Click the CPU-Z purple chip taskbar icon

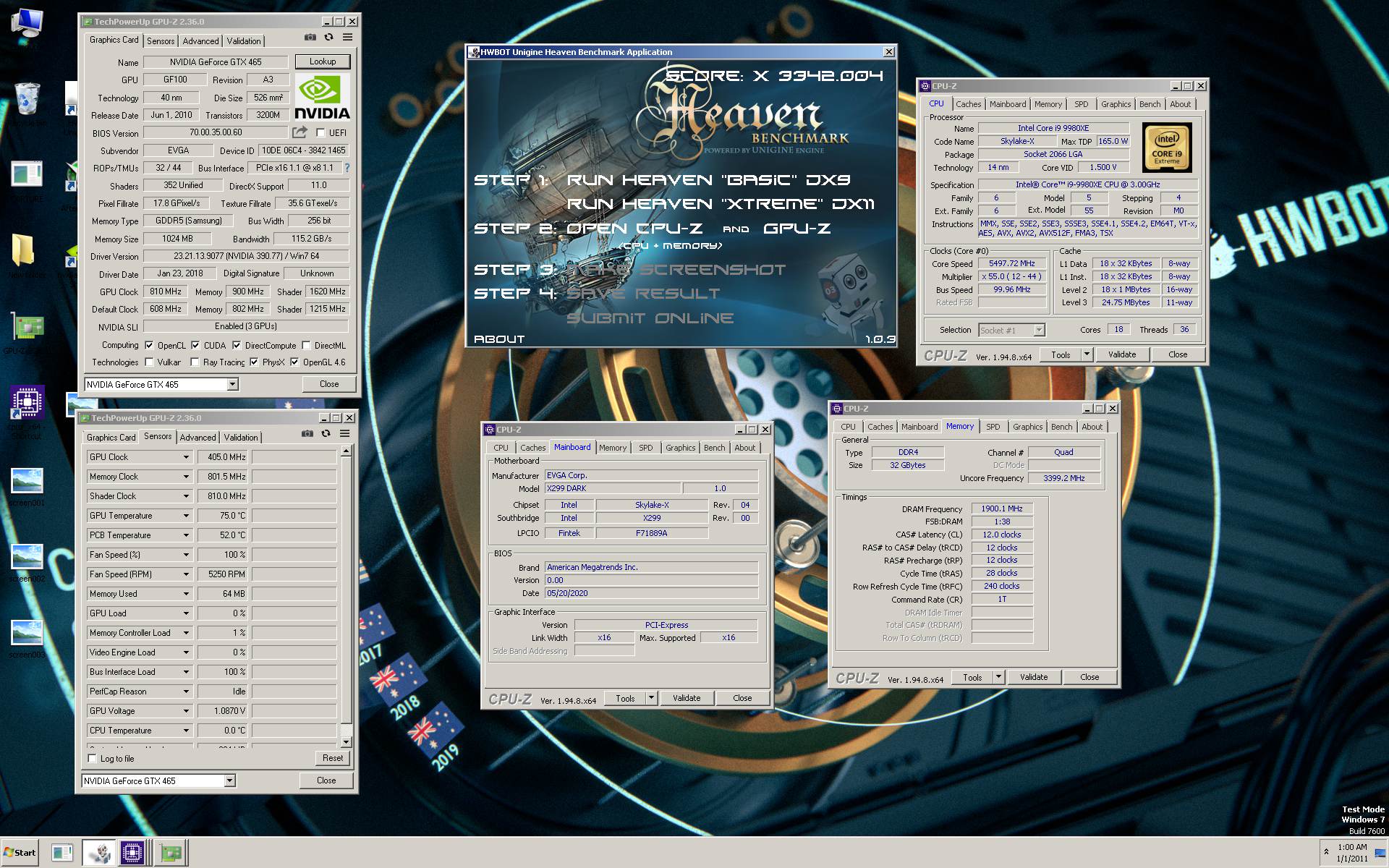click(x=133, y=853)
